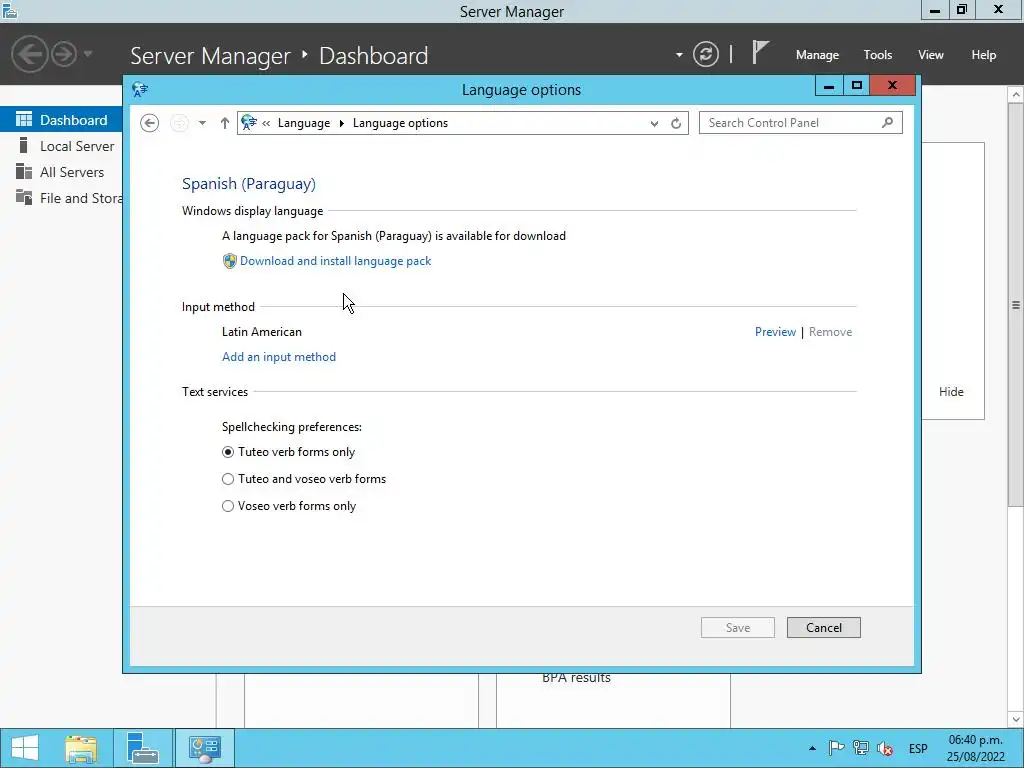Click the shield icon beside download link
This screenshot has width=1024, height=768.
229,261
